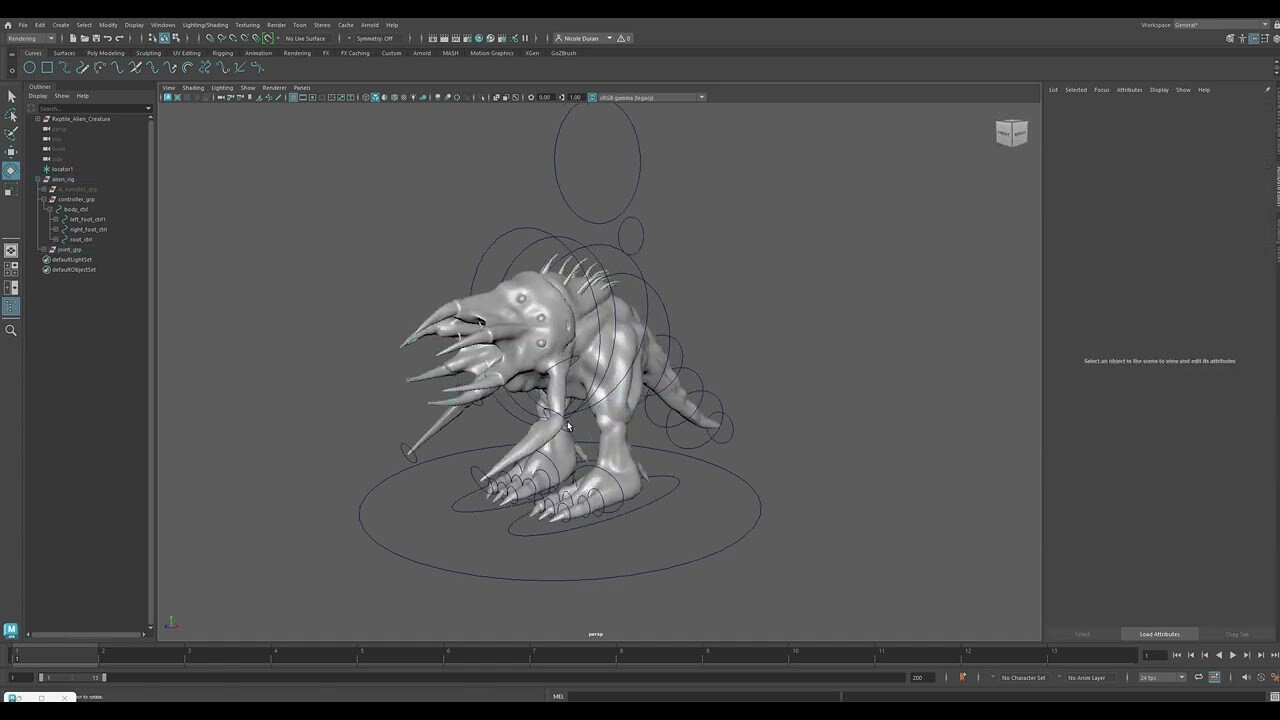
Task: Toggle playback looping near the fps control
Action: click(x=1198, y=677)
